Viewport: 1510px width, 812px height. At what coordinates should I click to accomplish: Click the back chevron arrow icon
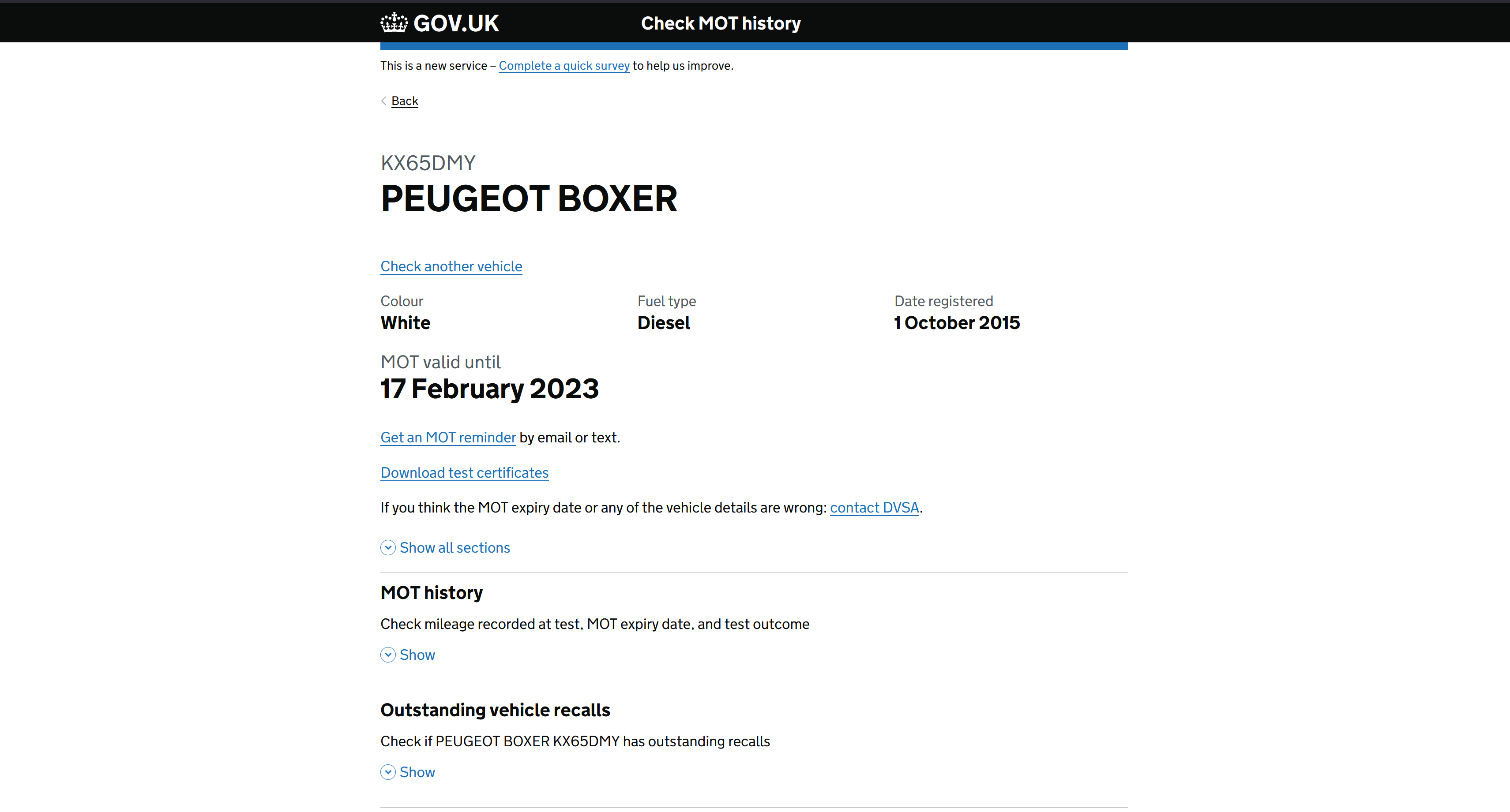(x=384, y=101)
